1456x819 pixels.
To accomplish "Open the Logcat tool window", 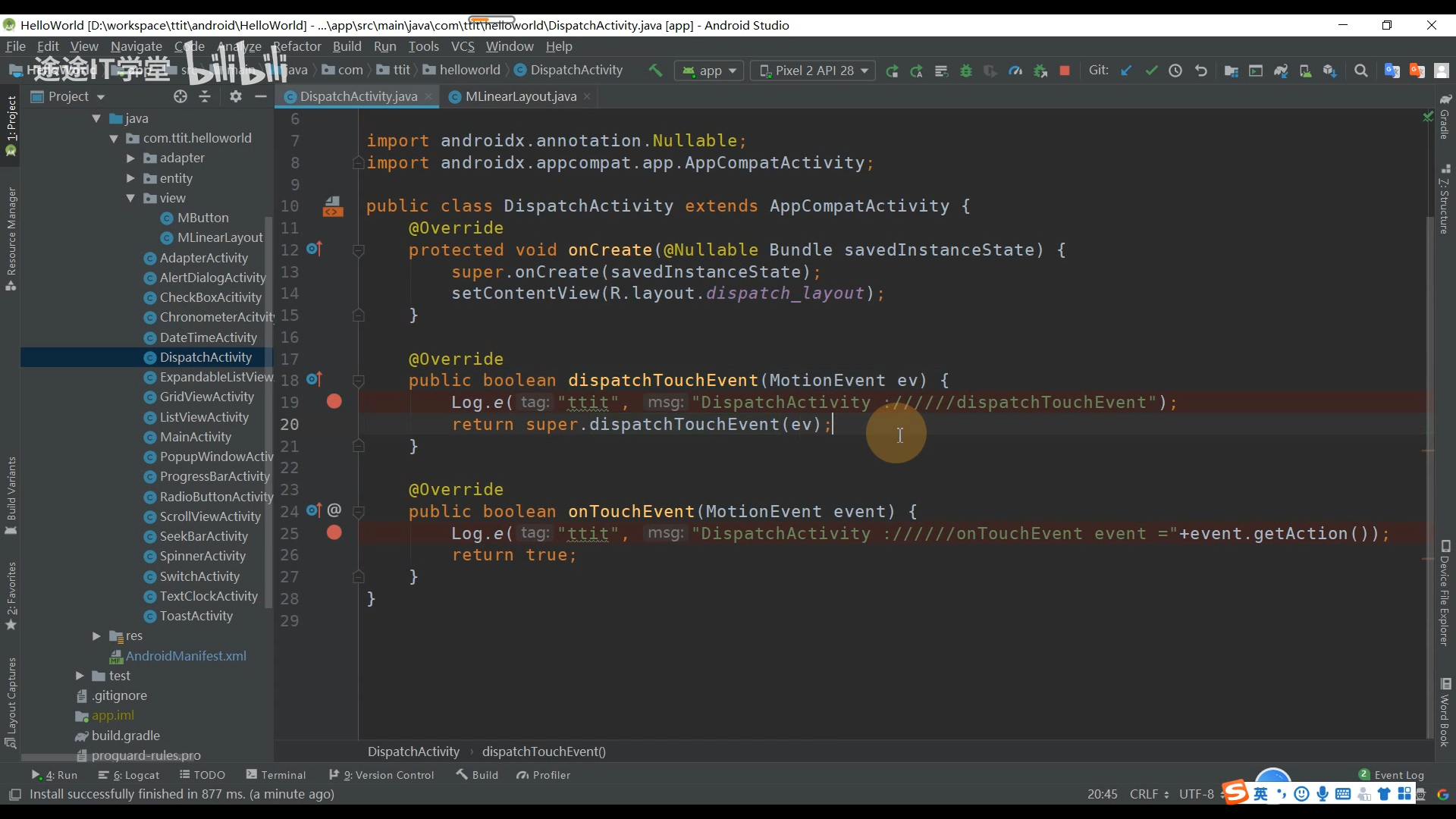I will [x=129, y=775].
